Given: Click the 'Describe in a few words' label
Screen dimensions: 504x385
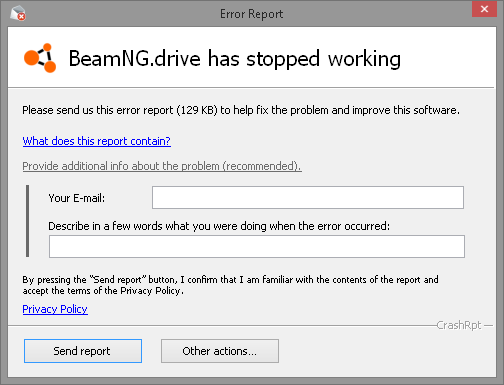Looking at the screenshot, I should [219, 226].
